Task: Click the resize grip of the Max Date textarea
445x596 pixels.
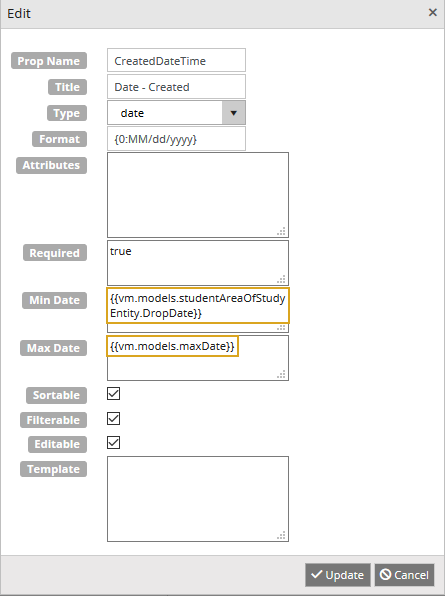Action: tap(282, 374)
